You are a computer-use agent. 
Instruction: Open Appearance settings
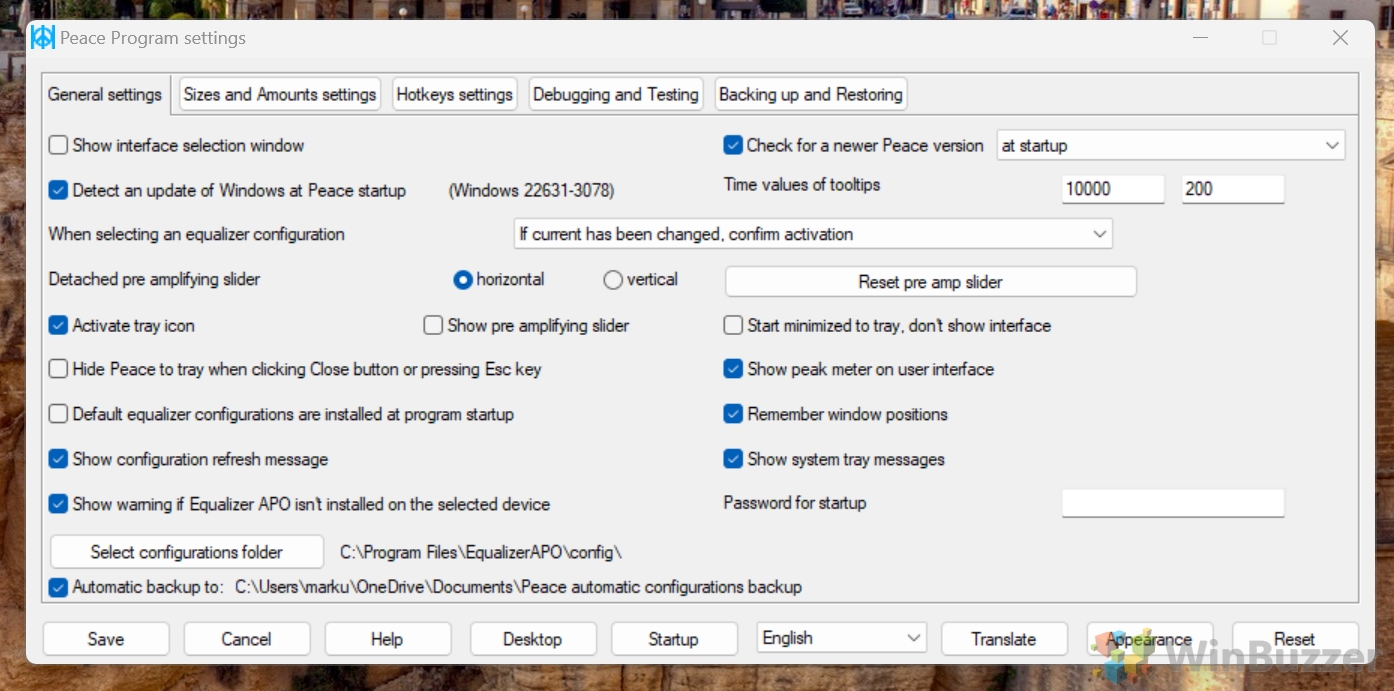1149,639
